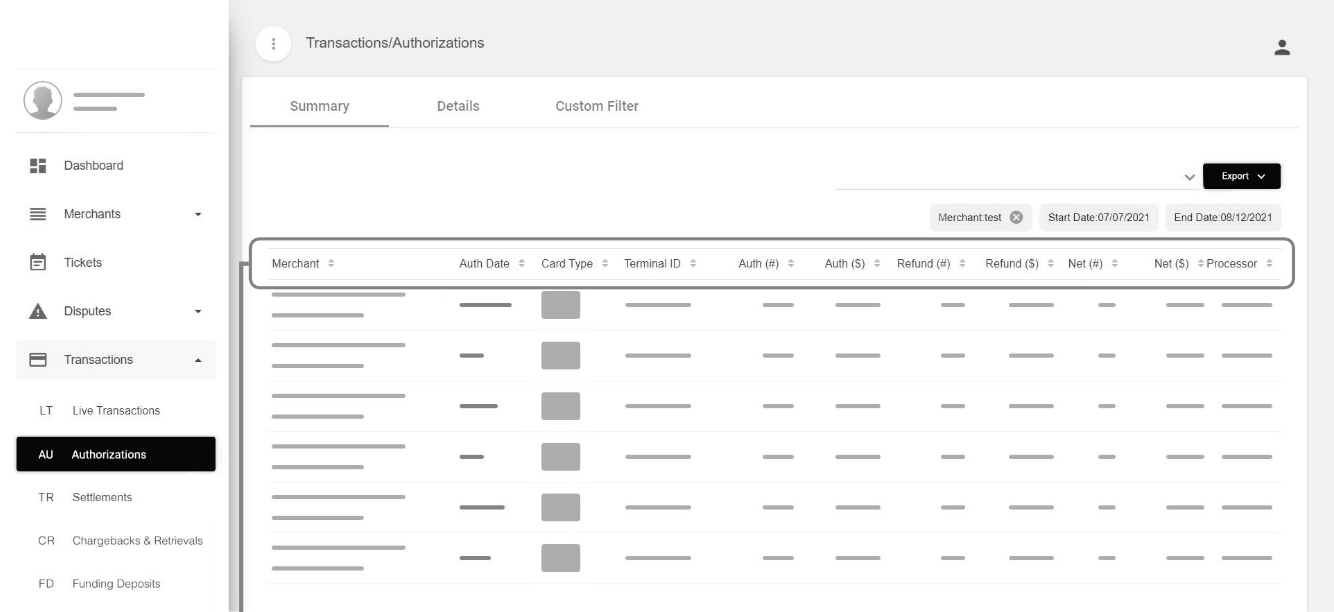Sort table by Net ($) column
The width and height of the screenshot is (1334, 612).
tap(1201, 264)
